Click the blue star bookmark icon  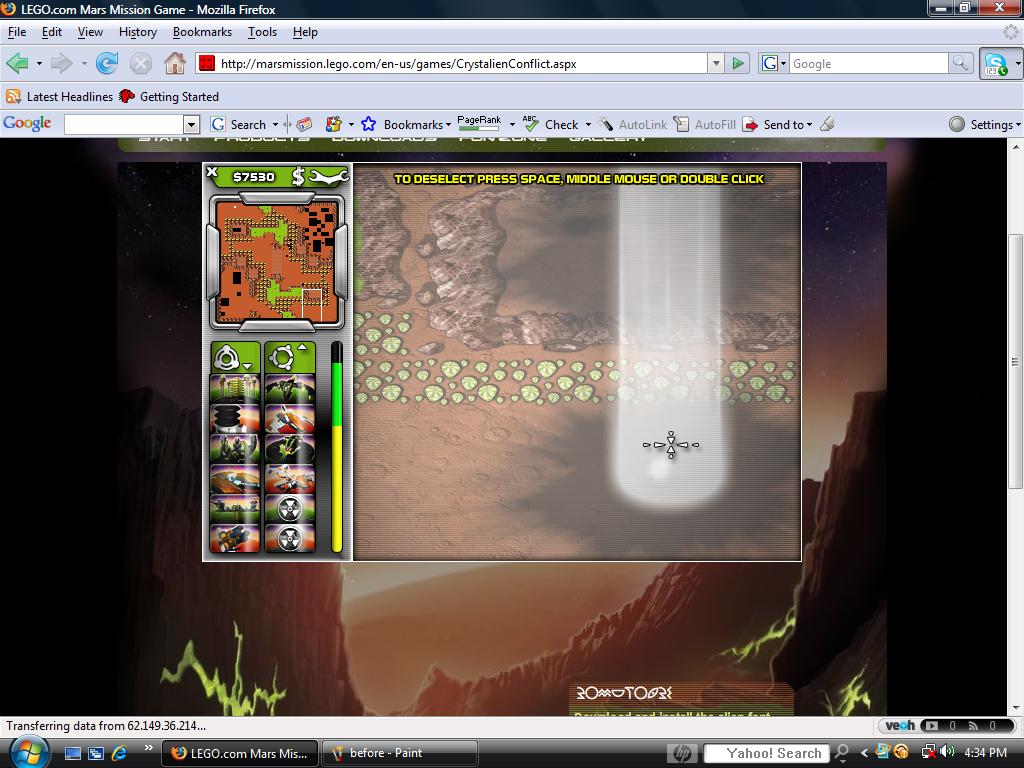pos(368,124)
